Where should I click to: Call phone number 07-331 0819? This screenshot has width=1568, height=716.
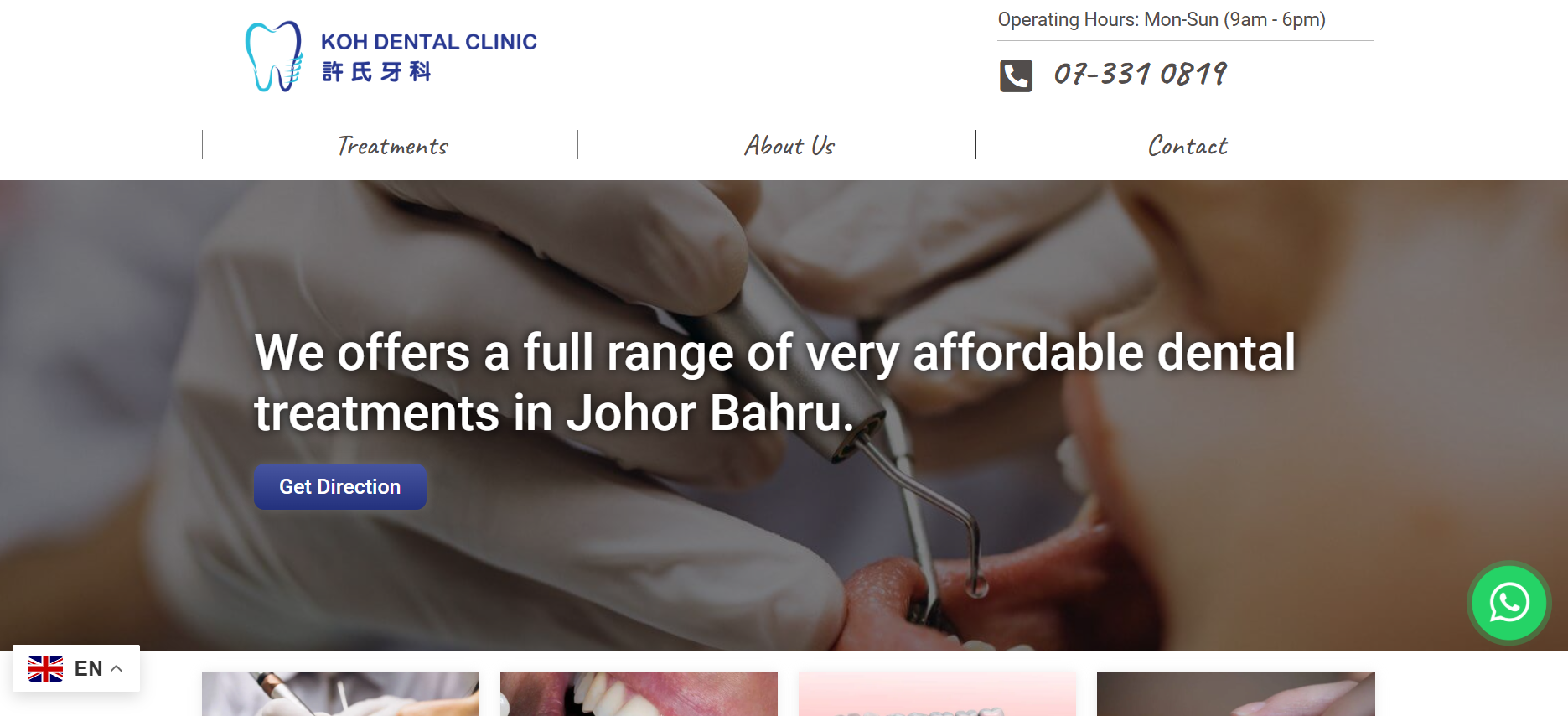coord(1140,75)
